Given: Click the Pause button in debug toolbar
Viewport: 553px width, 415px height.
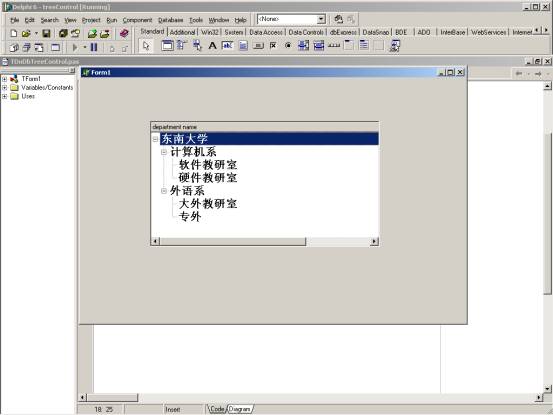Looking at the screenshot, I should [x=94, y=47].
